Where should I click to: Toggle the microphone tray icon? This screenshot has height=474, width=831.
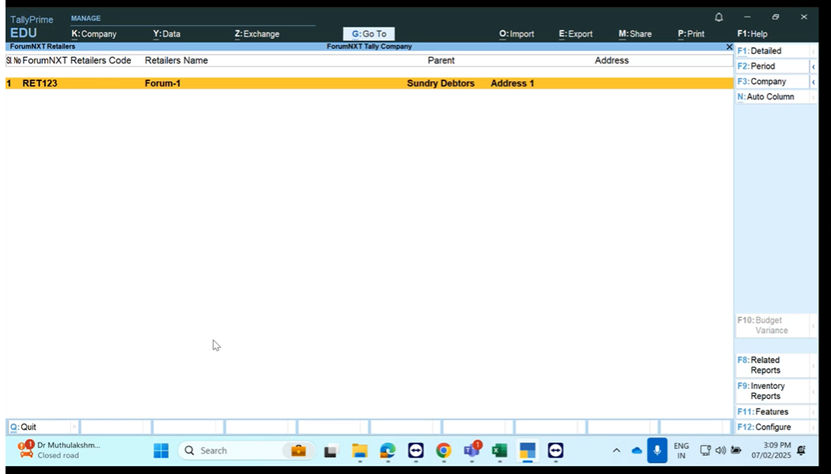[657, 451]
